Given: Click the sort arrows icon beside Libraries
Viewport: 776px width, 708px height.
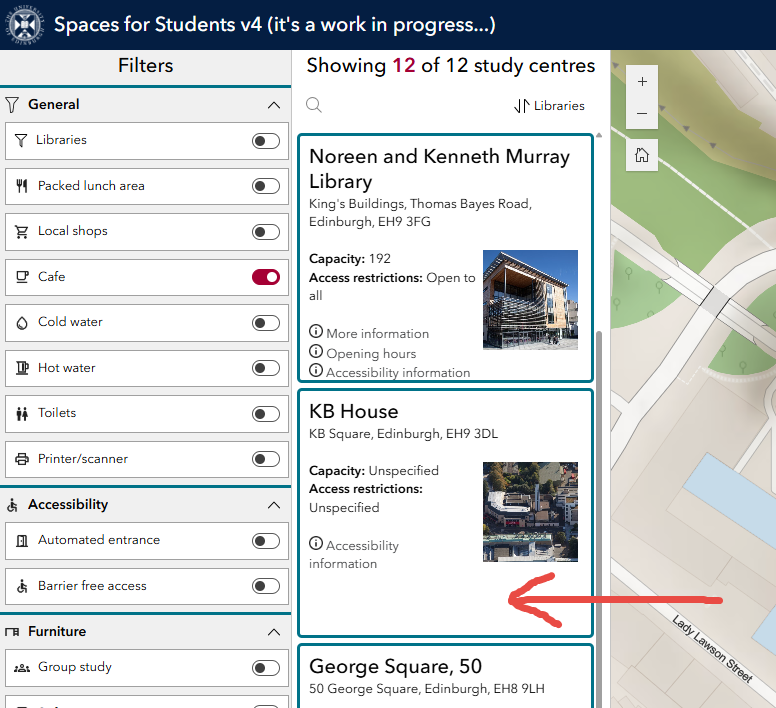Looking at the screenshot, I should [x=522, y=106].
